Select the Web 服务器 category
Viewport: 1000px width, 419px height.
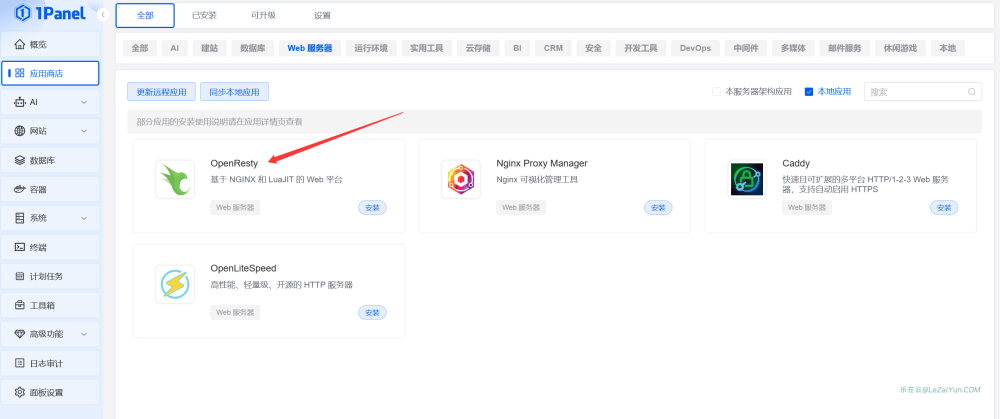coord(310,48)
